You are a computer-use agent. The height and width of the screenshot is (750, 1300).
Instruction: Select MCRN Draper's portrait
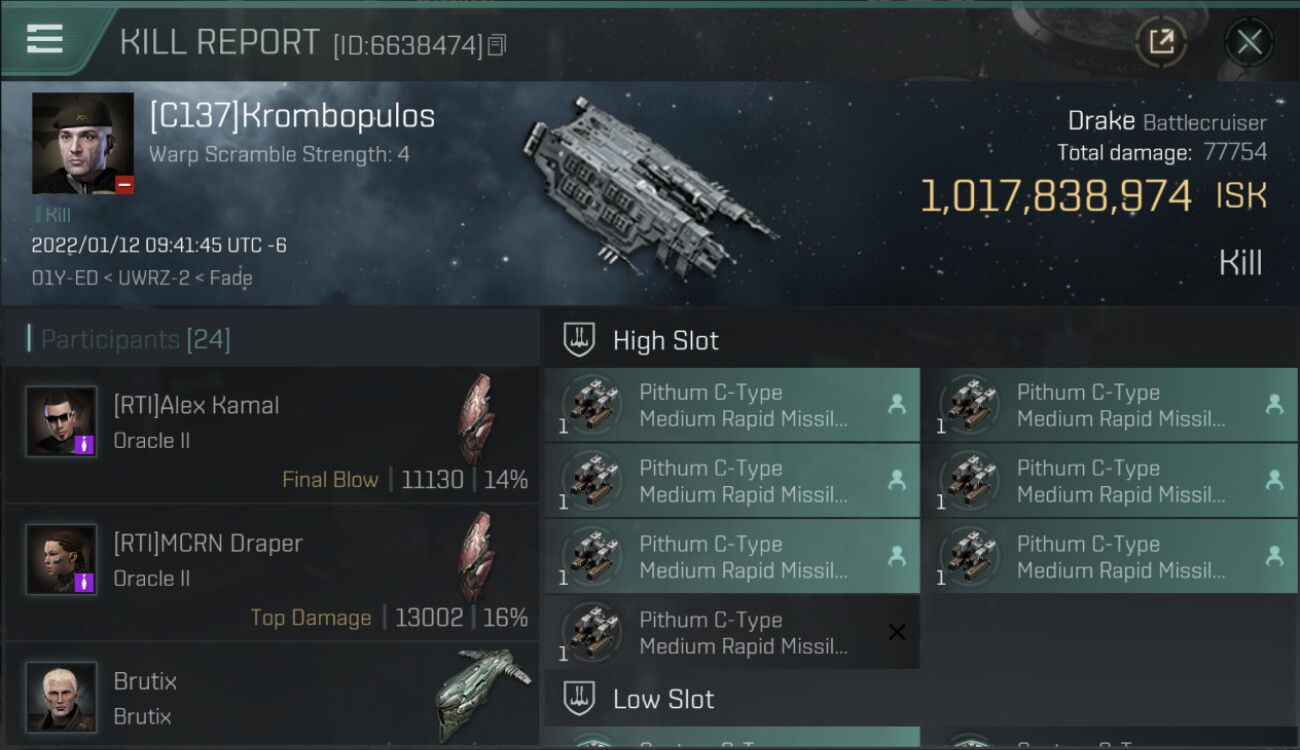[61, 560]
